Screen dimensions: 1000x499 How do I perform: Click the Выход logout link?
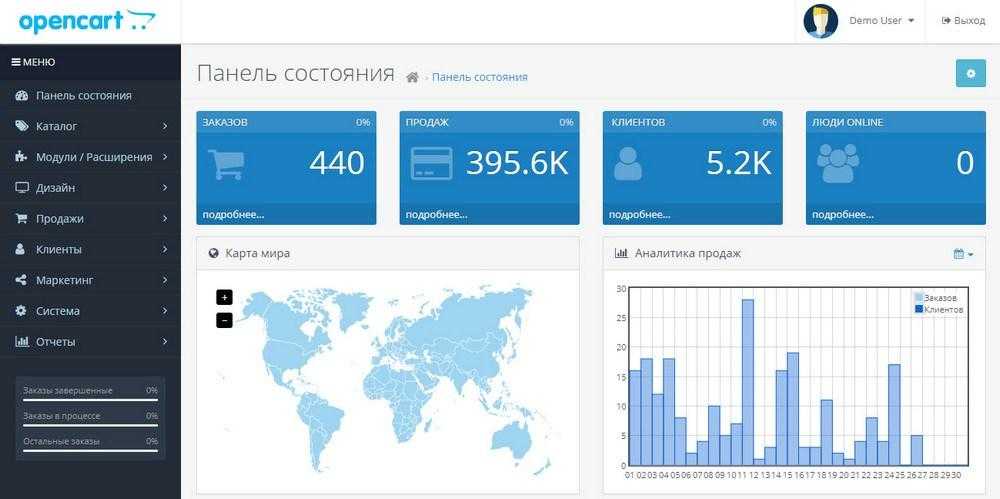tap(963, 21)
